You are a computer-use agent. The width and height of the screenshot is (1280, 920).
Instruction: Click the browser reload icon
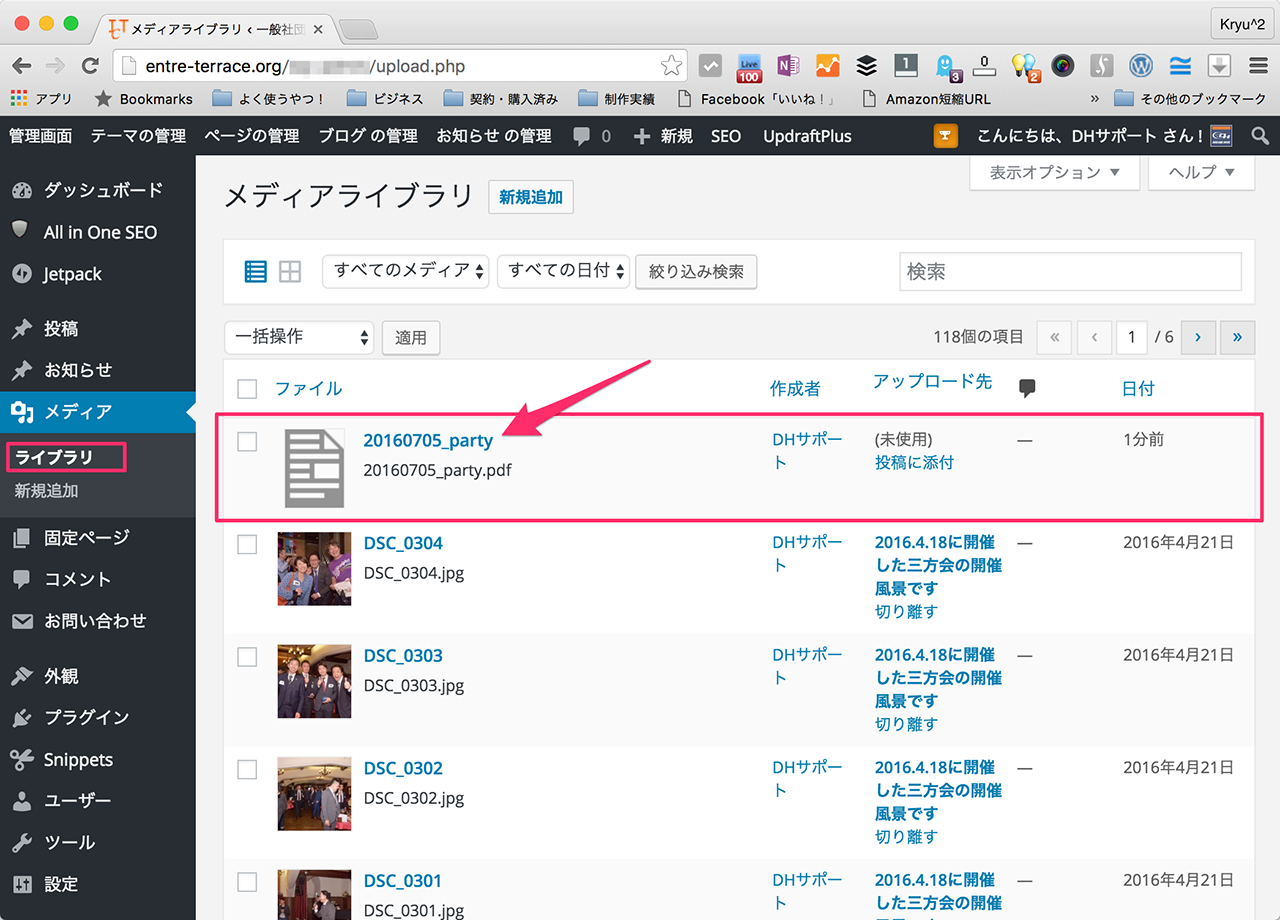(x=90, y=66)
